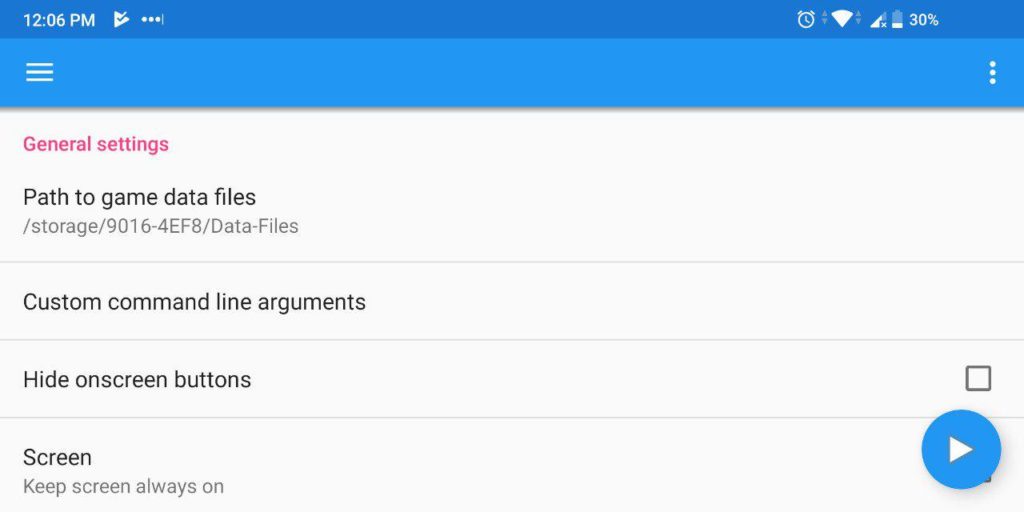The width and height of the screenshot is (1024, 512).
Task: Open Path to game data files setting
Action: click(139, 197)
